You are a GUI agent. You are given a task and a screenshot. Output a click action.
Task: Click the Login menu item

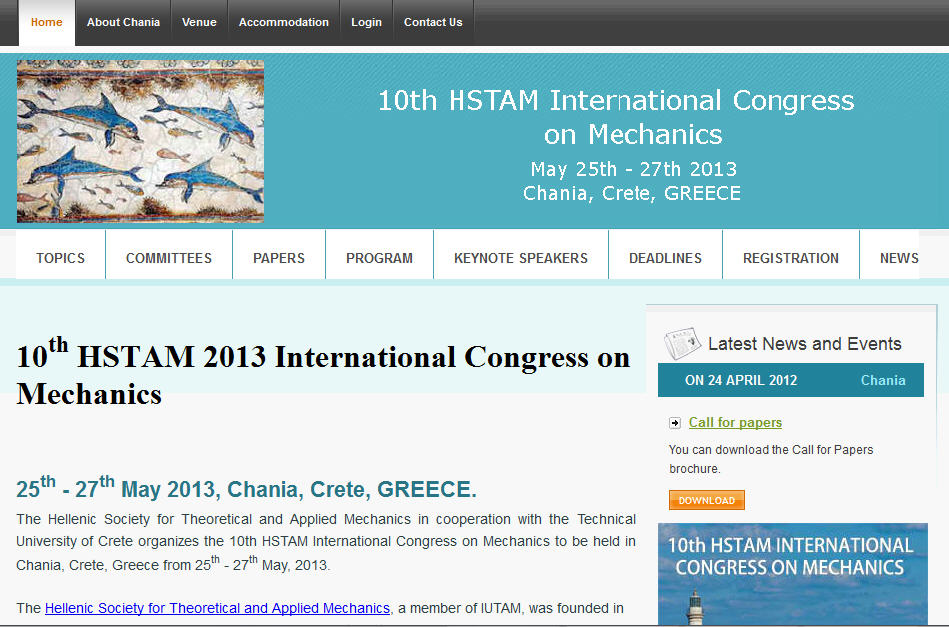366,22
